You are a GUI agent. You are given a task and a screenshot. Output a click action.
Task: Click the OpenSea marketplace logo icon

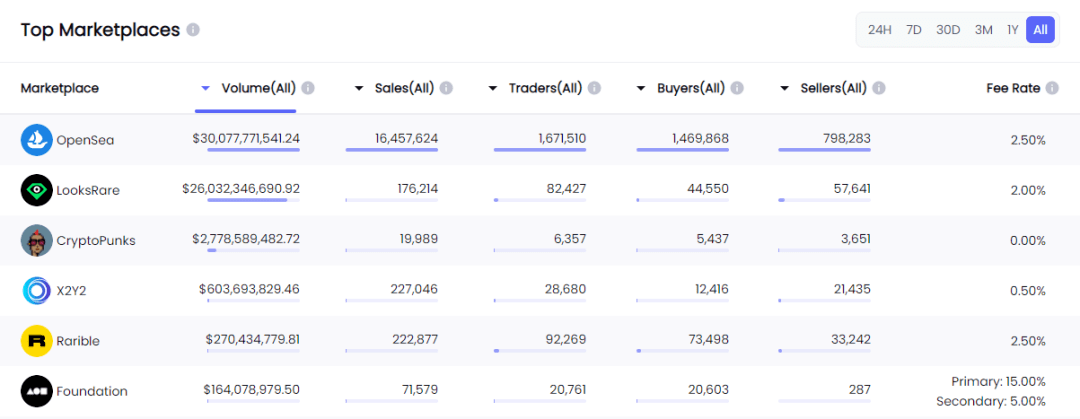pyautogui.click(x=36, y=140)
